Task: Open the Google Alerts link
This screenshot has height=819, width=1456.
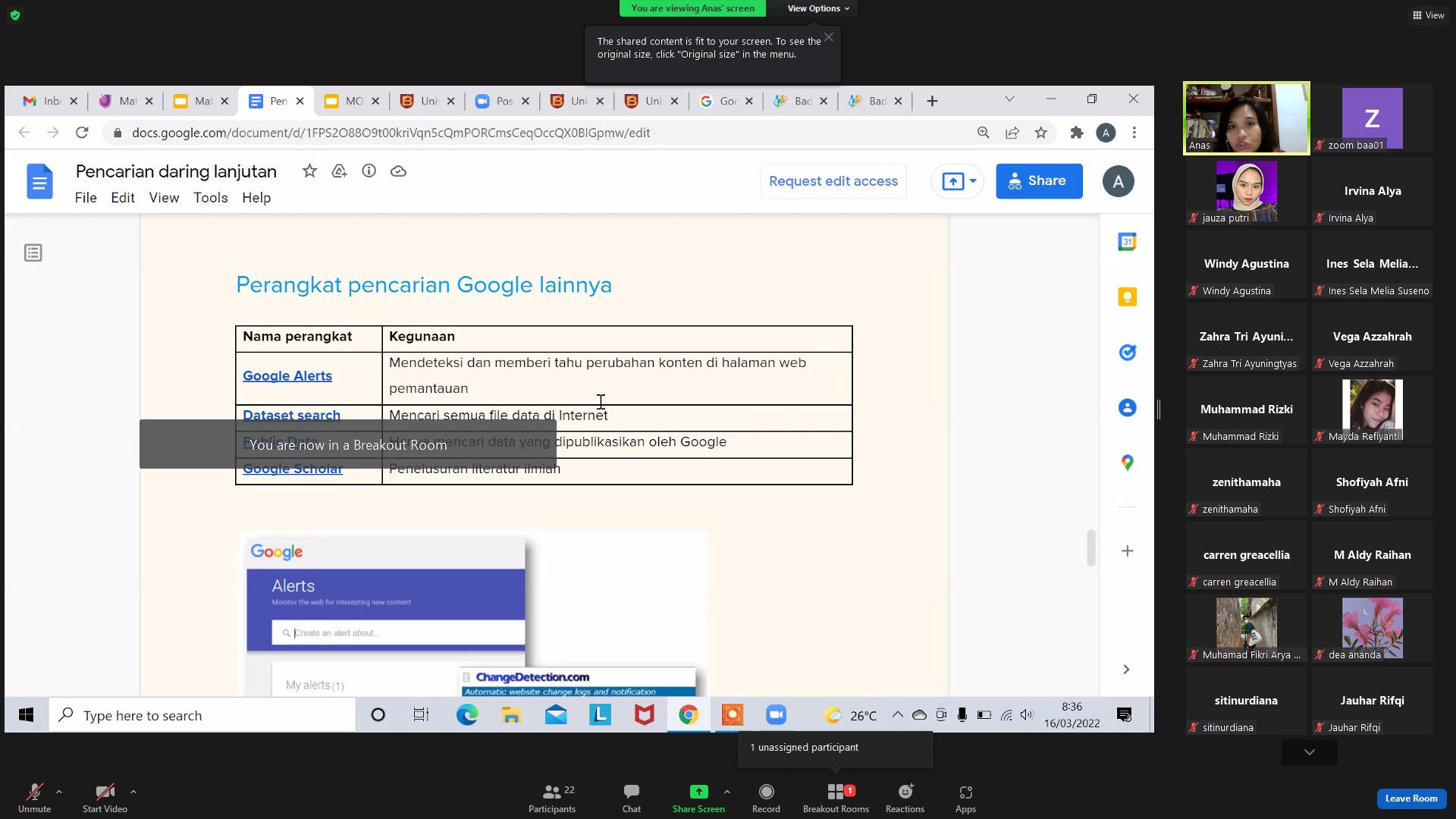Action: click(x=287, y=376)
